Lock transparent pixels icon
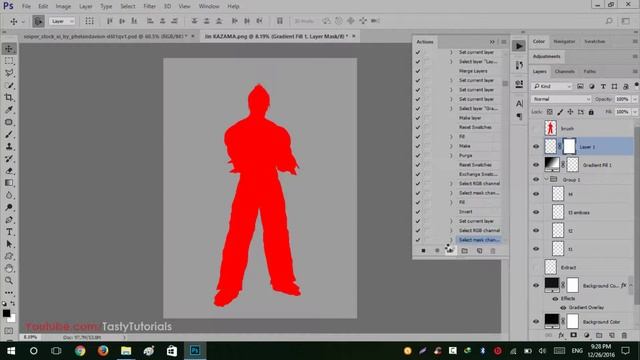 click(550, 112)
